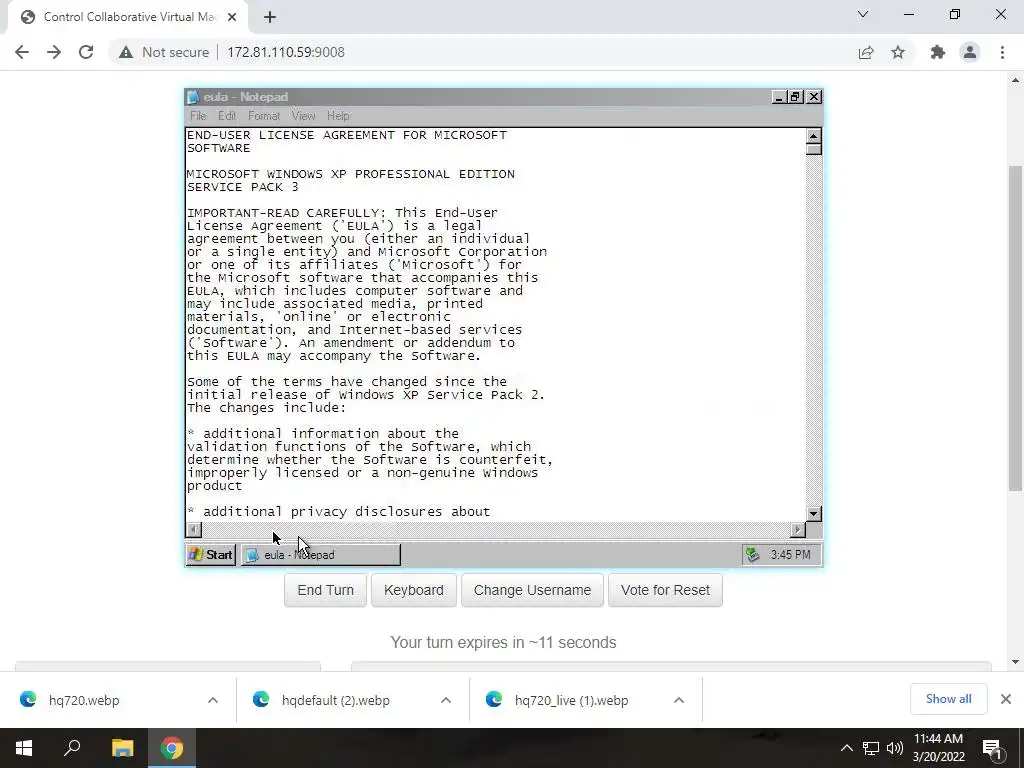Screen dimensions: 1024x768
Task: Click Notepad's scroll down arrow
Action: point(813,513)
